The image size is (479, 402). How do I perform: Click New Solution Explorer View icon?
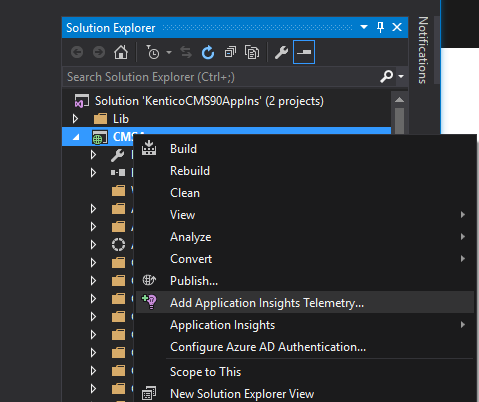[149, 393]
